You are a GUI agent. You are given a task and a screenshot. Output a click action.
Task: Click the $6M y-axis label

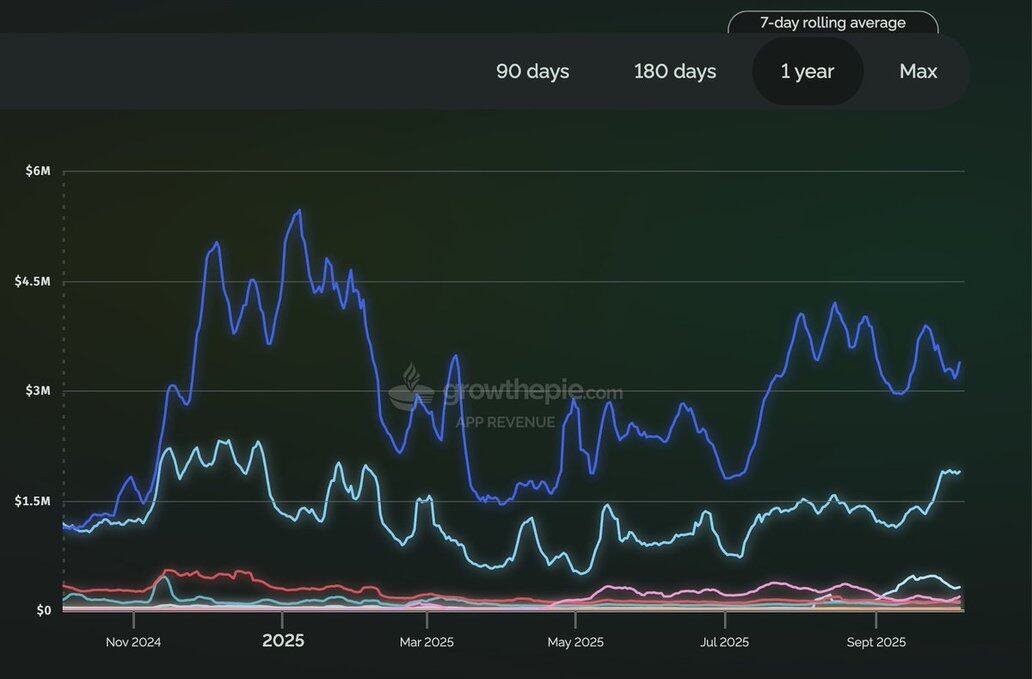[x=37, y=171]
